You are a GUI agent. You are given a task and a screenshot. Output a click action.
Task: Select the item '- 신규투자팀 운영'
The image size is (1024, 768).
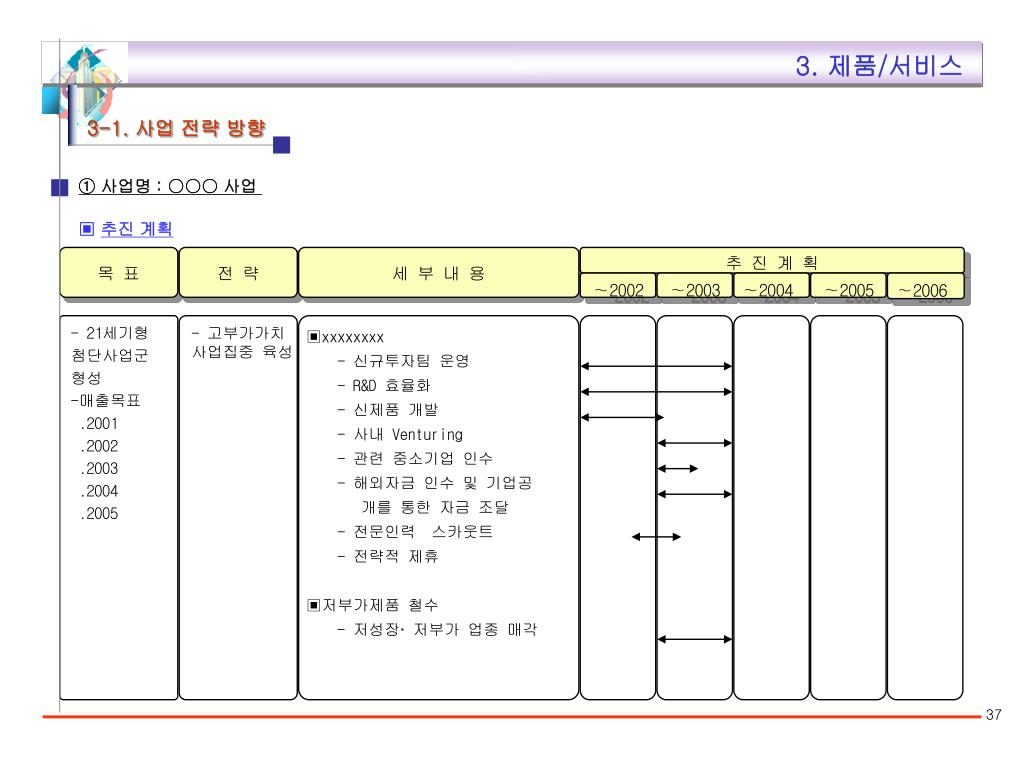click(x=403, y=360)
